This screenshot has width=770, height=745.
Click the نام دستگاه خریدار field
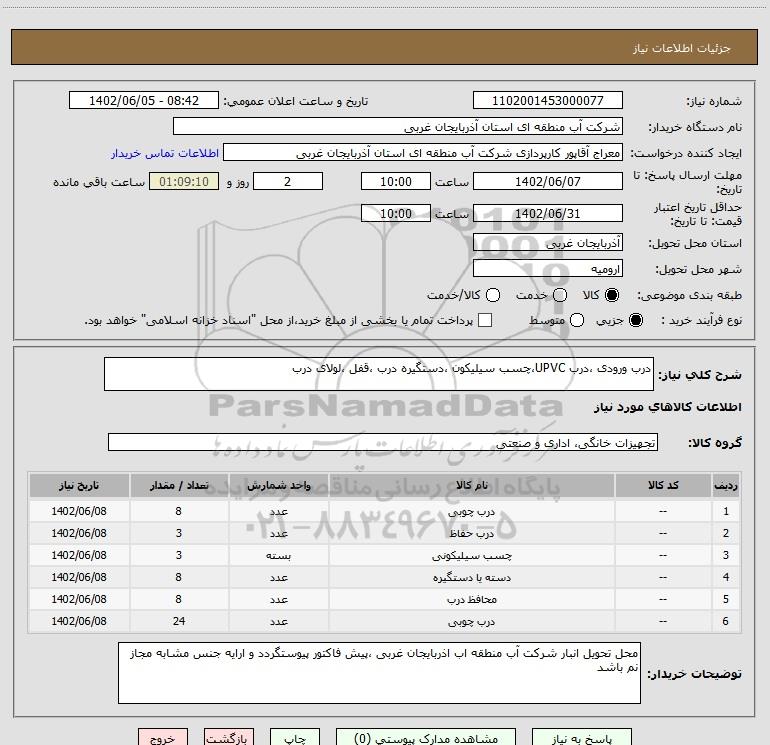click(x=398, y=127)
